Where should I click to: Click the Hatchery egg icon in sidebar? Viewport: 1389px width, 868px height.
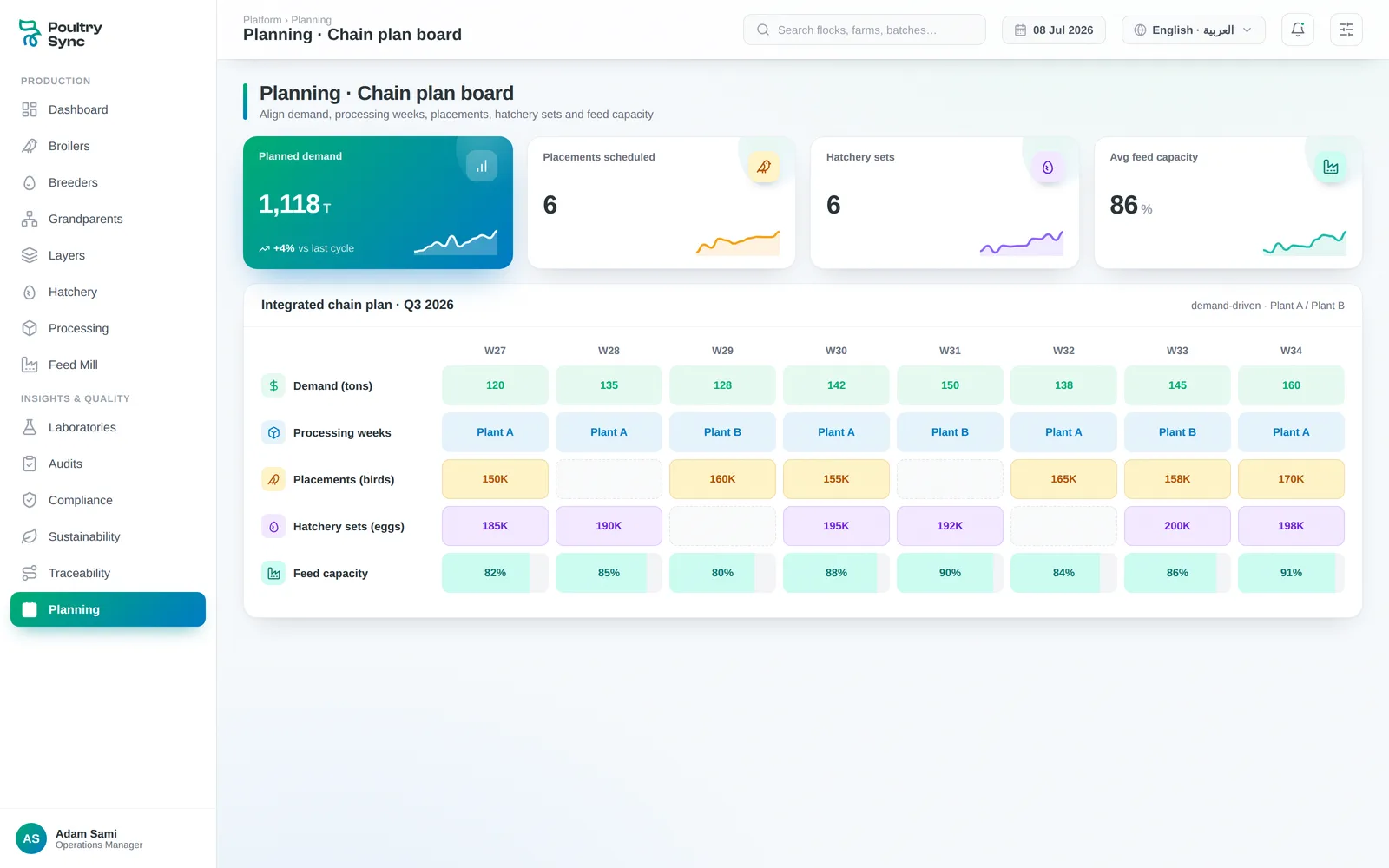point(30,292)
